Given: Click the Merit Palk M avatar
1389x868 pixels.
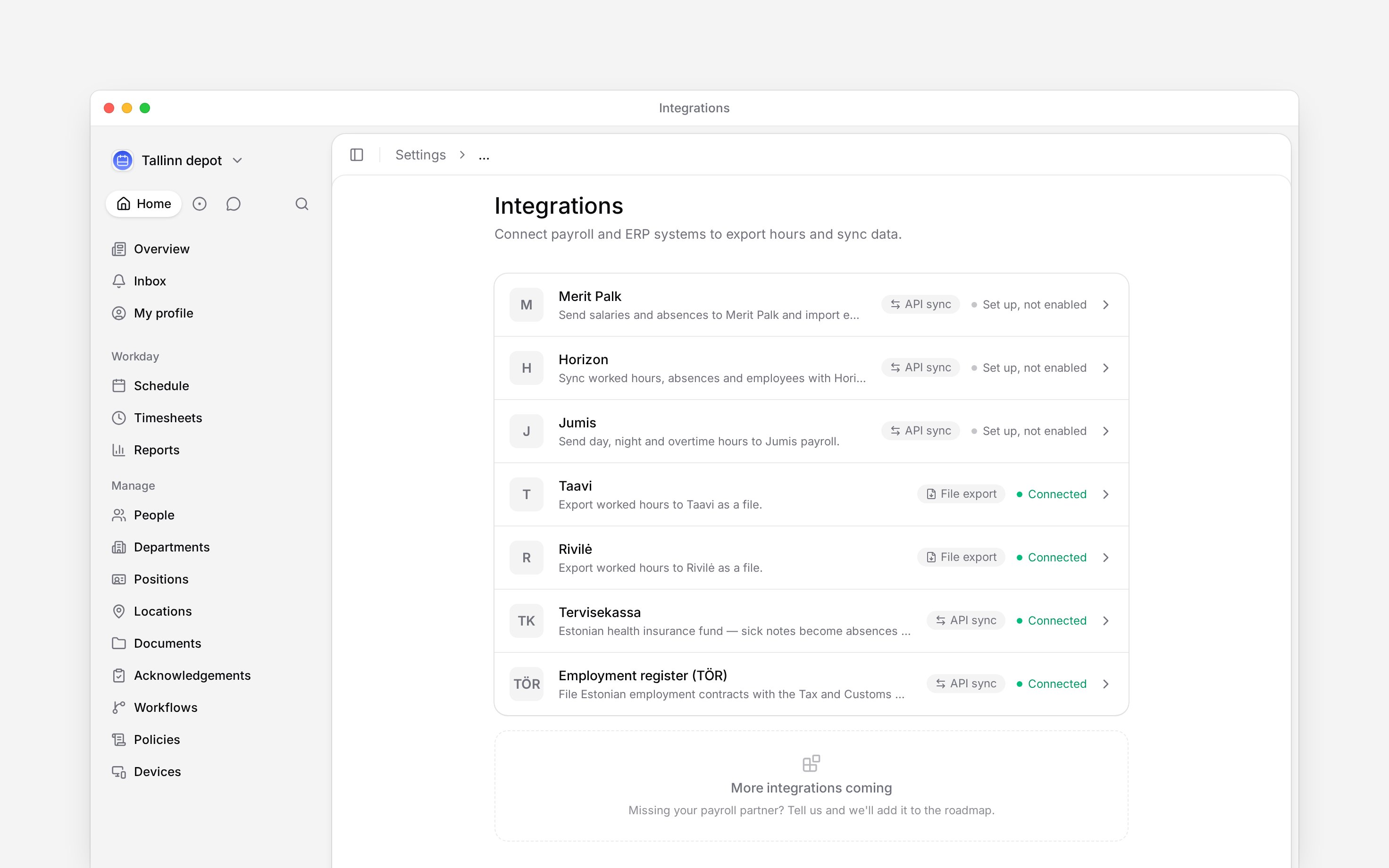Looking at the screenshot, I should point(527,305).
